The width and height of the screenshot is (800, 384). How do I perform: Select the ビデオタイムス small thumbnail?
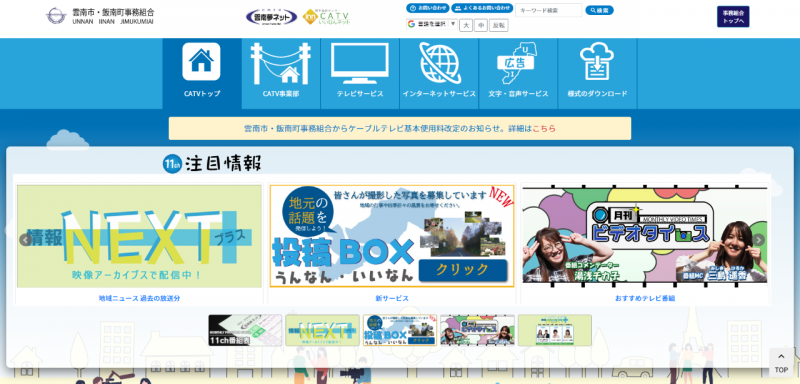478,330
